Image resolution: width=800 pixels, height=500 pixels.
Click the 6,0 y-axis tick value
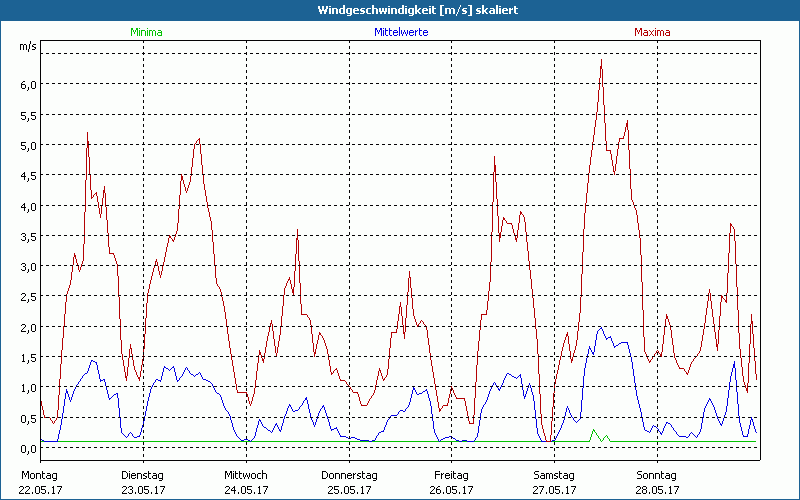coord(28,84)
